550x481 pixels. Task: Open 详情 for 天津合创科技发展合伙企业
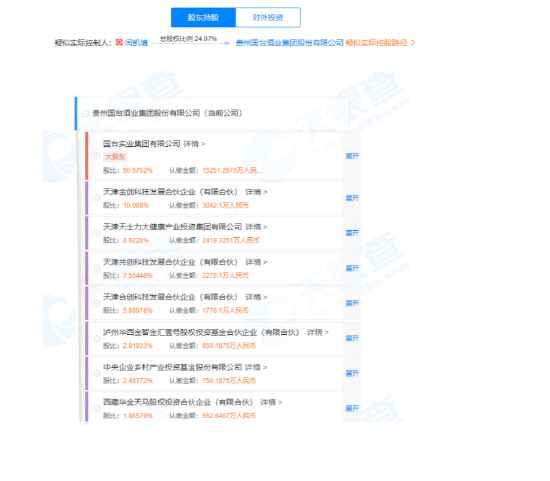[256, 297]
